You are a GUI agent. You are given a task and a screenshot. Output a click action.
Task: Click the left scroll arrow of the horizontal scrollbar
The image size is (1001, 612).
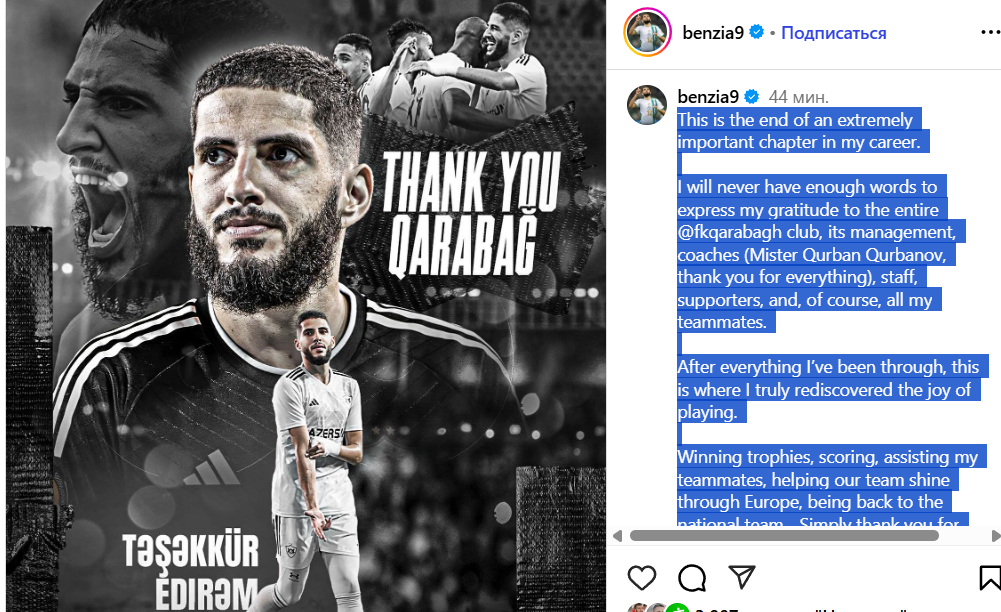617,536
